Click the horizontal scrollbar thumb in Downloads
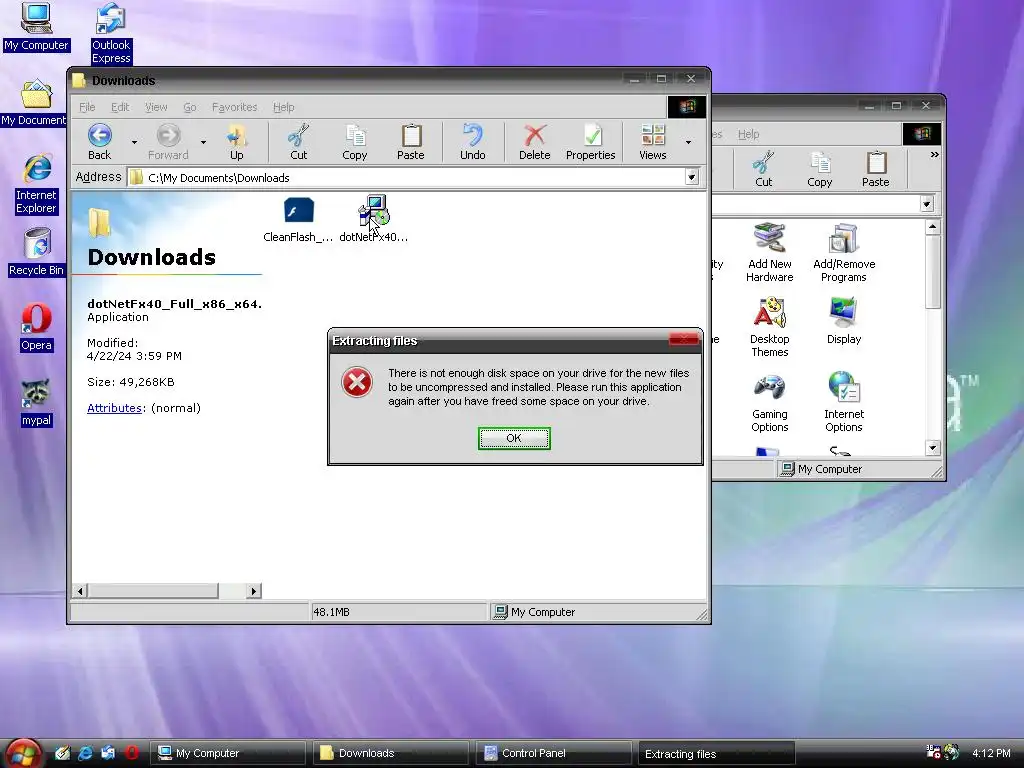The height and width of the screenshot is (768, 1024). pyautogui.click(x=153, y=591)
